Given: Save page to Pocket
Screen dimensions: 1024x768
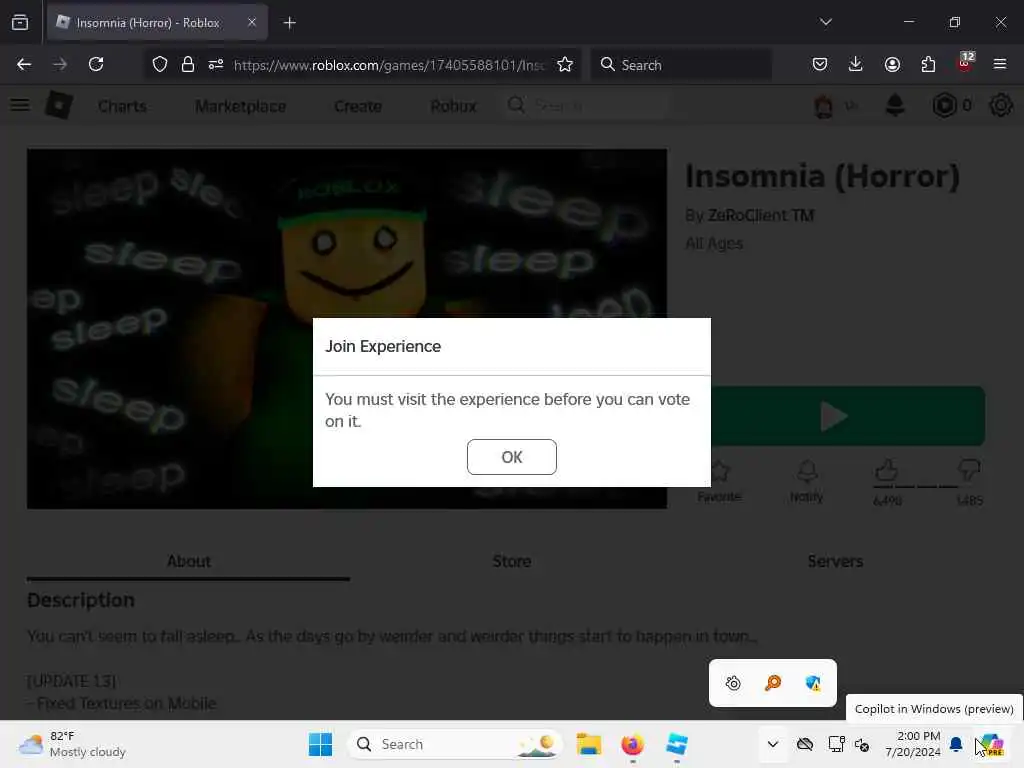Looking at the screenshot, I should [820, 64].
